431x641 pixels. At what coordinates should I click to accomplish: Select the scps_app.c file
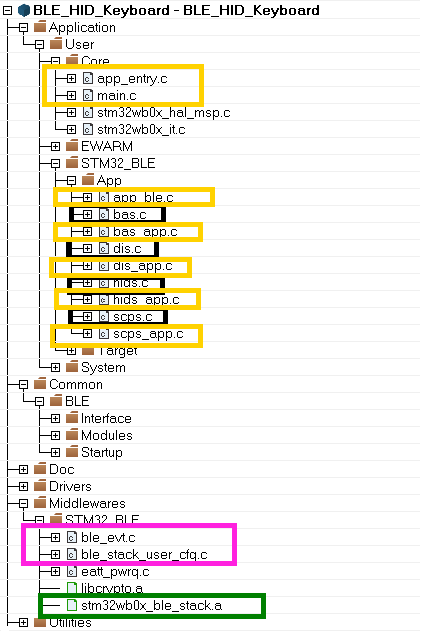click(x=148, y=334)
